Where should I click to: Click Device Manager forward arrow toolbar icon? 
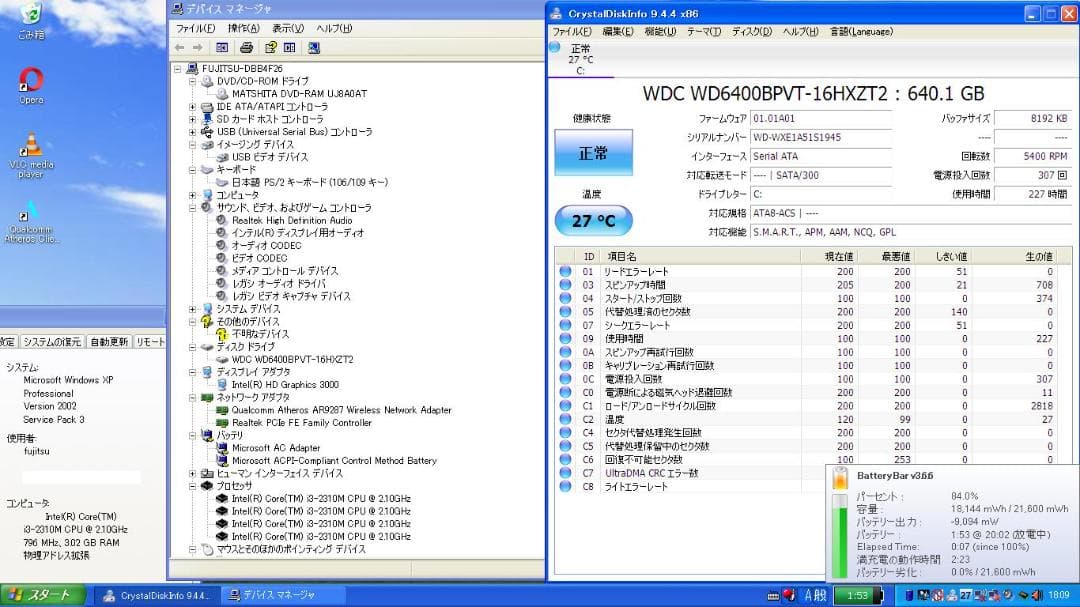pyautogui.click(x=198, y=48)
